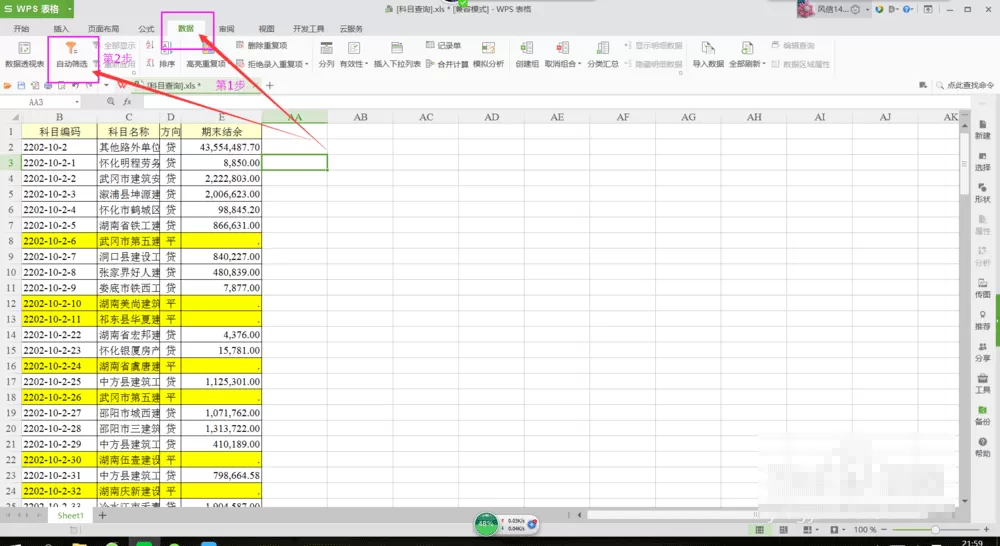
Task: Open 分列 text to columns
Action: [327, 55]
